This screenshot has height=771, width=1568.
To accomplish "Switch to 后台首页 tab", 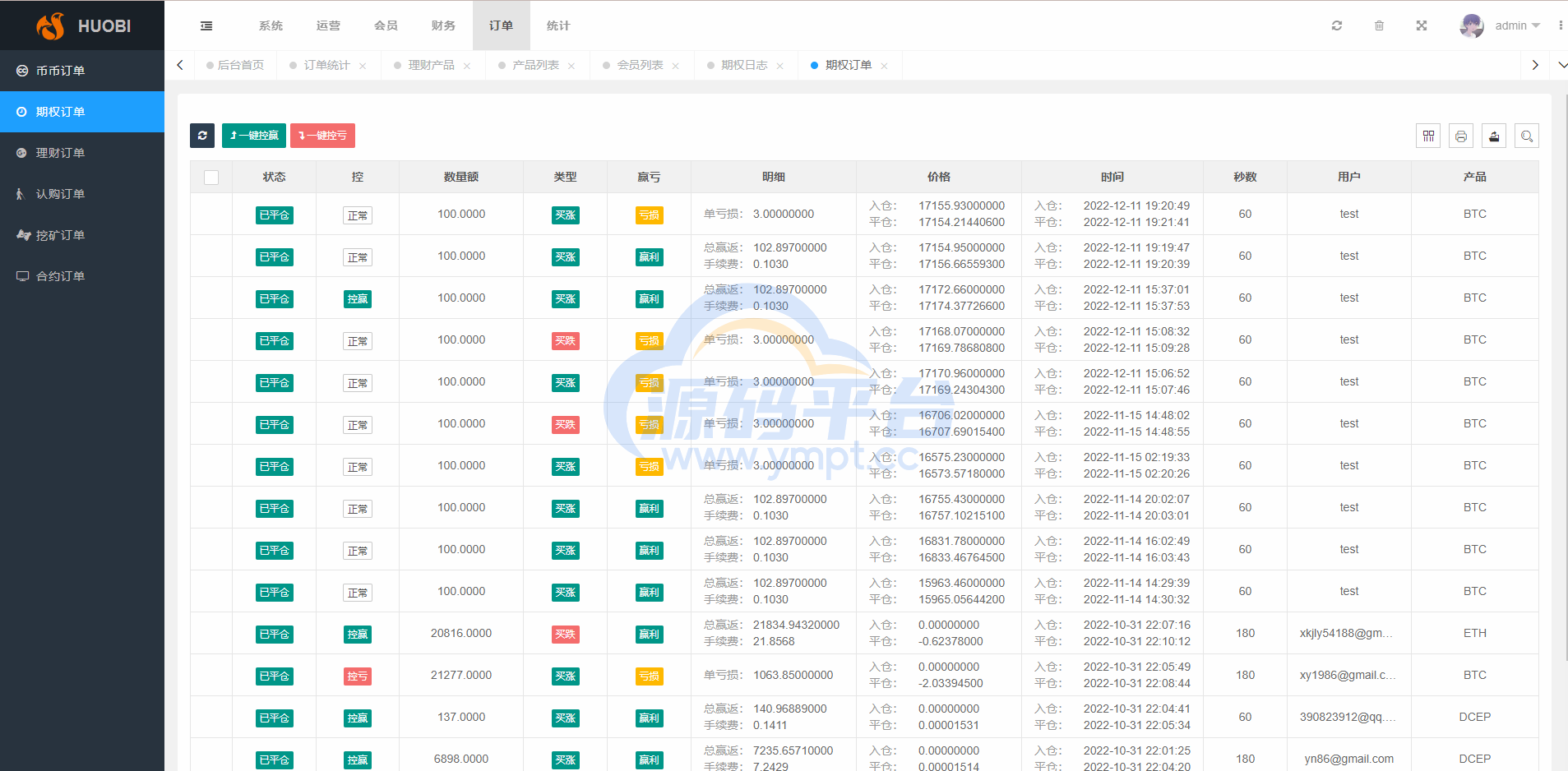I will point(236,65).
